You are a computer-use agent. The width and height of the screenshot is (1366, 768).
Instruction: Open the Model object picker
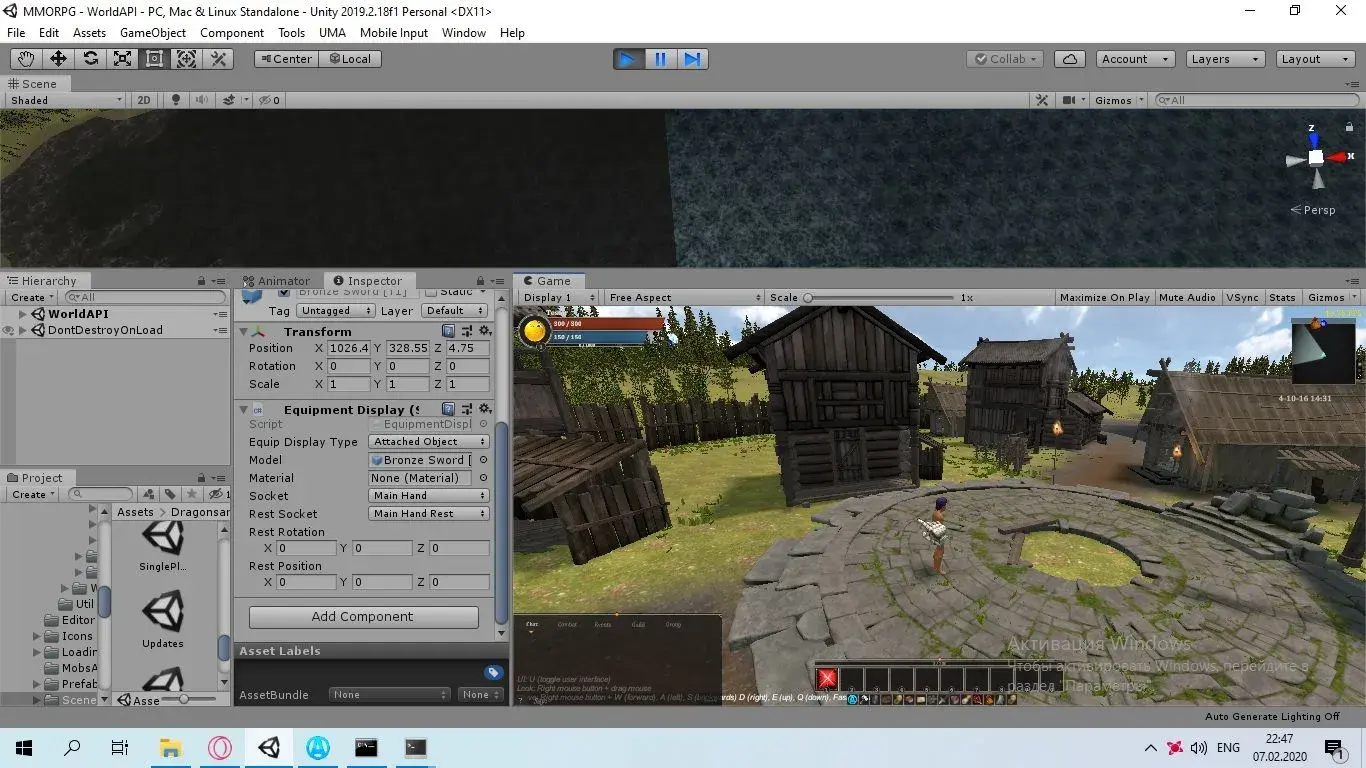tap(484, 460)
